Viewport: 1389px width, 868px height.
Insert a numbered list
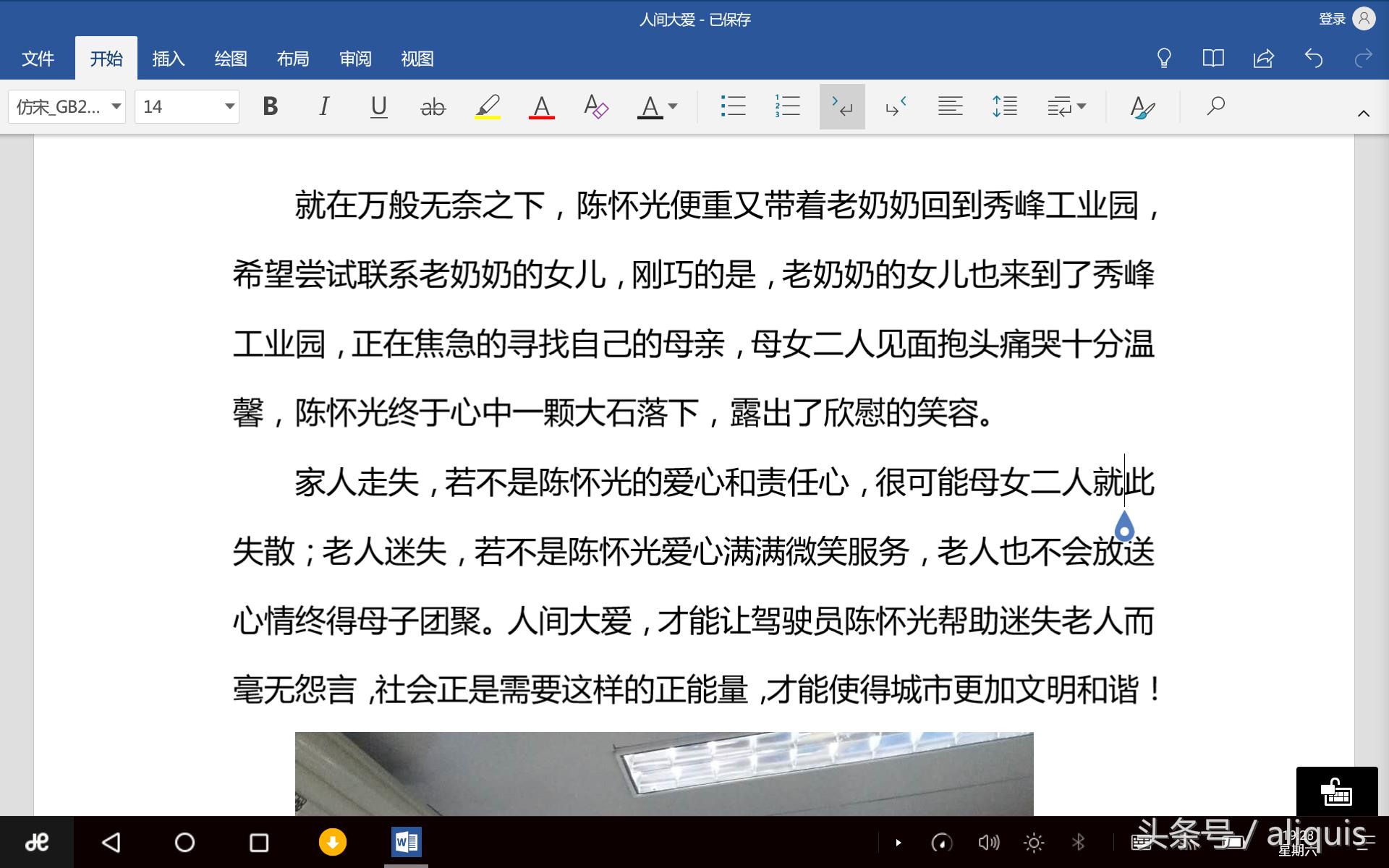click(787, 106)
